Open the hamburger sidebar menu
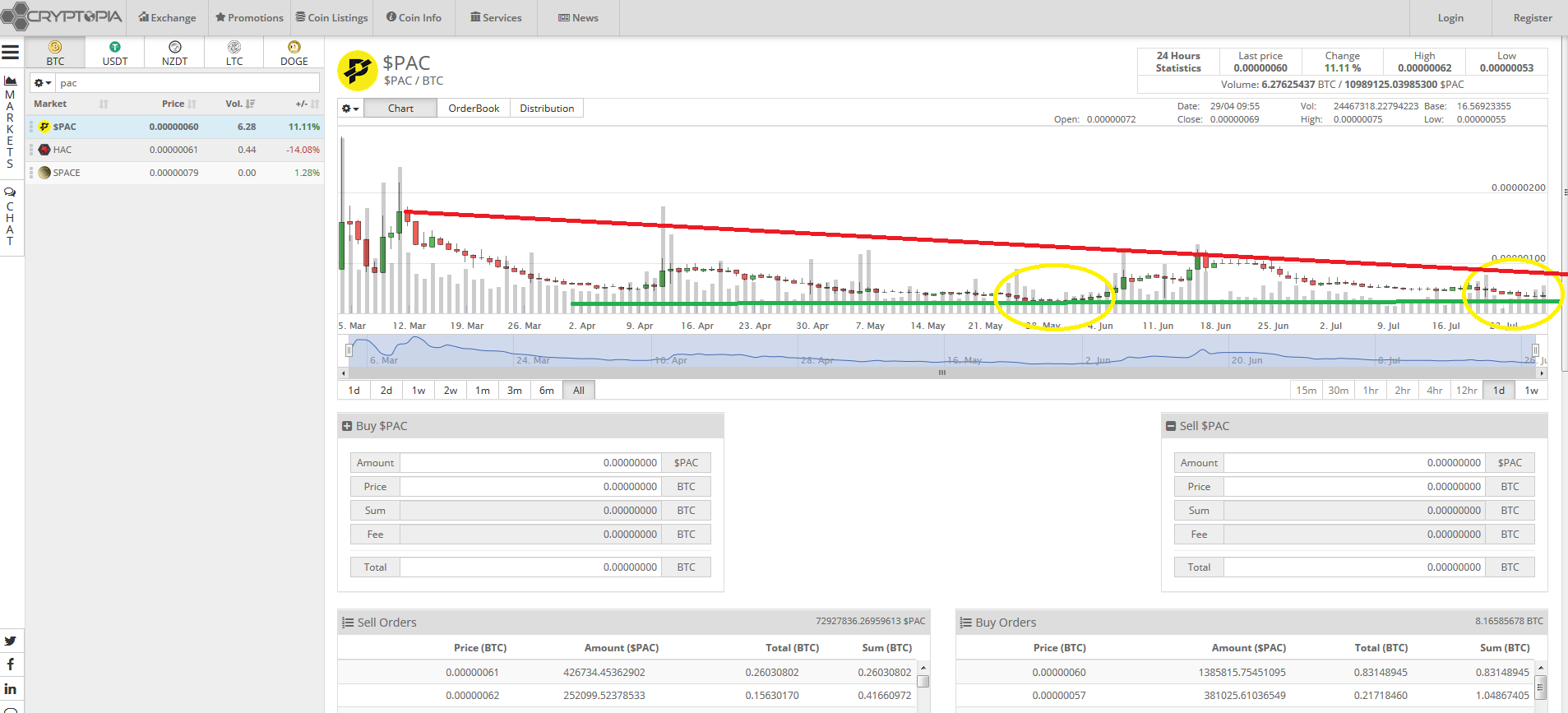1568x713 pixels. [10, 53]
